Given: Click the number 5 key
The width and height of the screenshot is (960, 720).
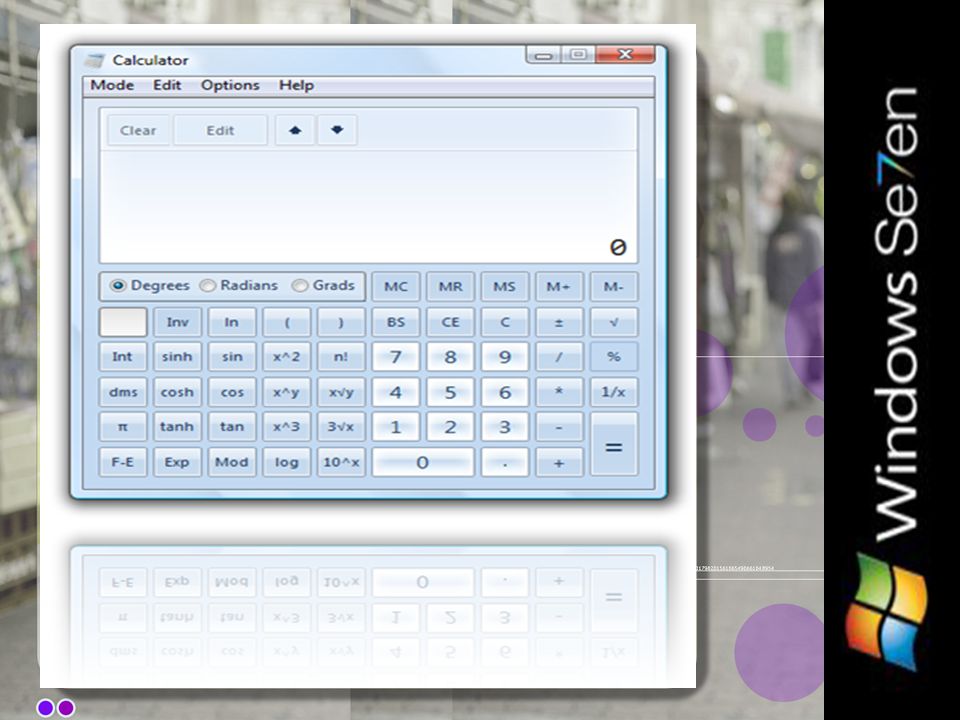Looking at the screenshot, I should click(450, 392).
